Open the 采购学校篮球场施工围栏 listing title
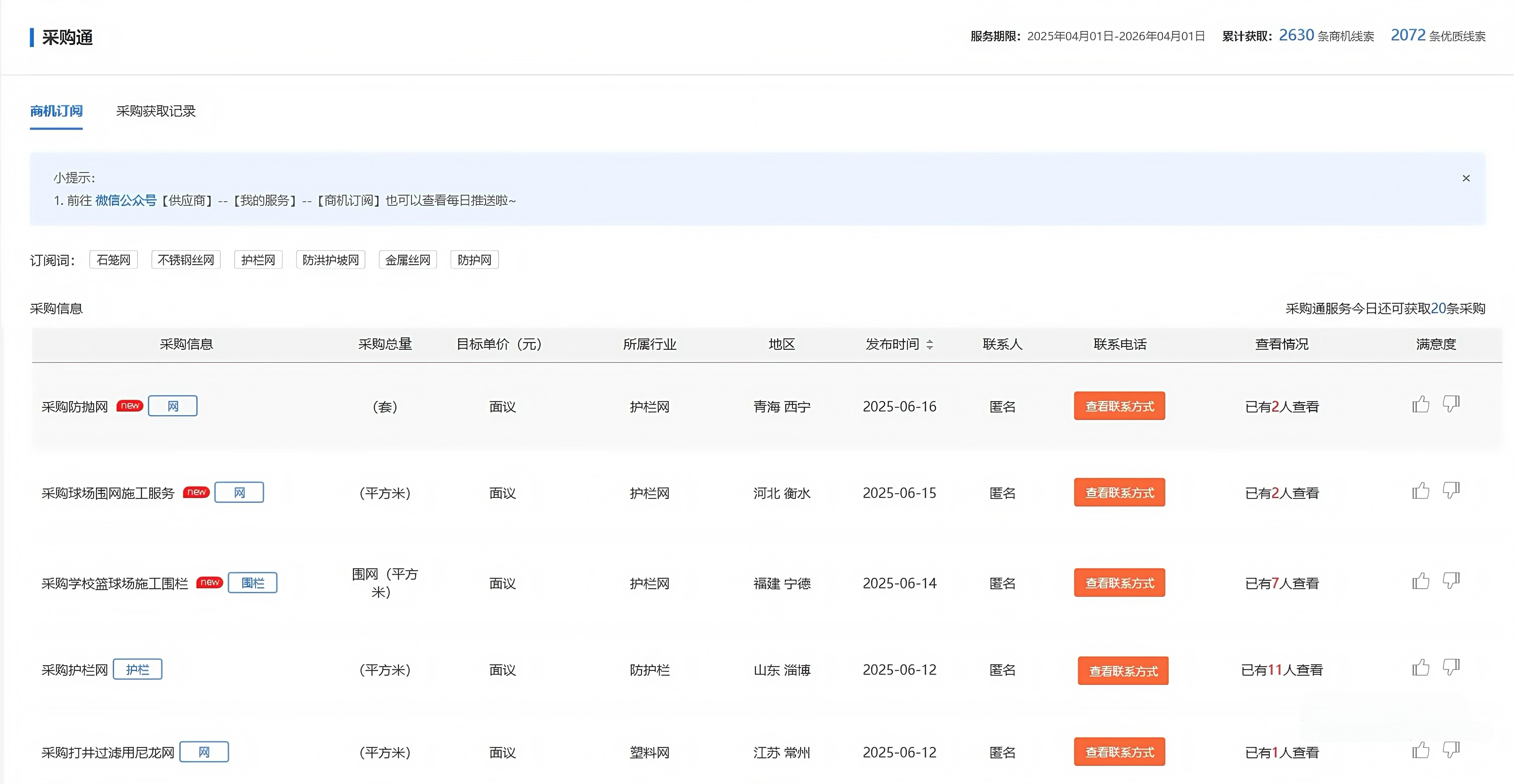The width and height of the screenshot is (1514, 784). click(x=115, y=584)
